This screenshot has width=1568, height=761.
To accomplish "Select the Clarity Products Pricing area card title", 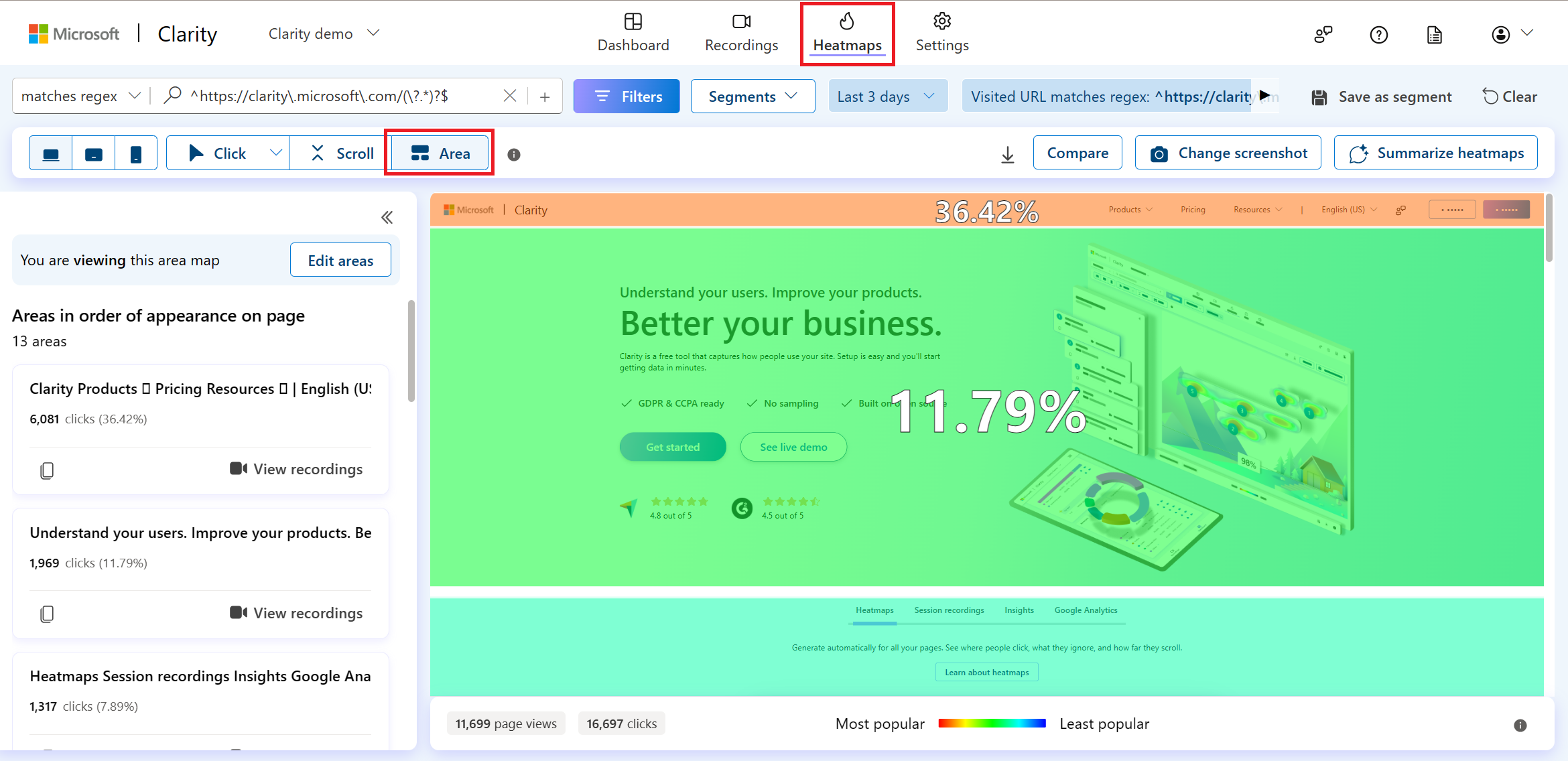I will (x=200, y=389).
